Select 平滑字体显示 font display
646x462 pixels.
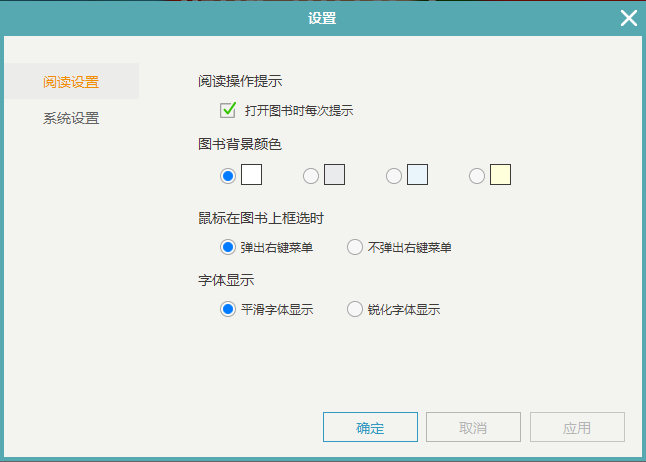(x=228, y=309)
